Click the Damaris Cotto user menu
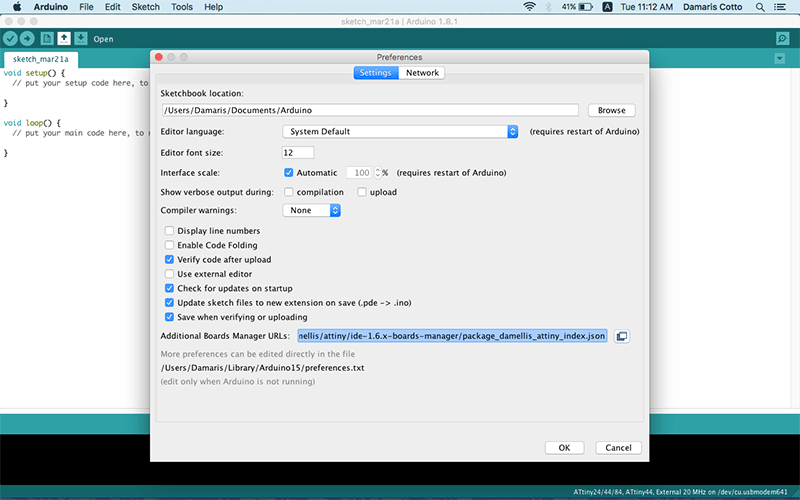Viewport: 800px width, 500px height. tap(712, 7)
